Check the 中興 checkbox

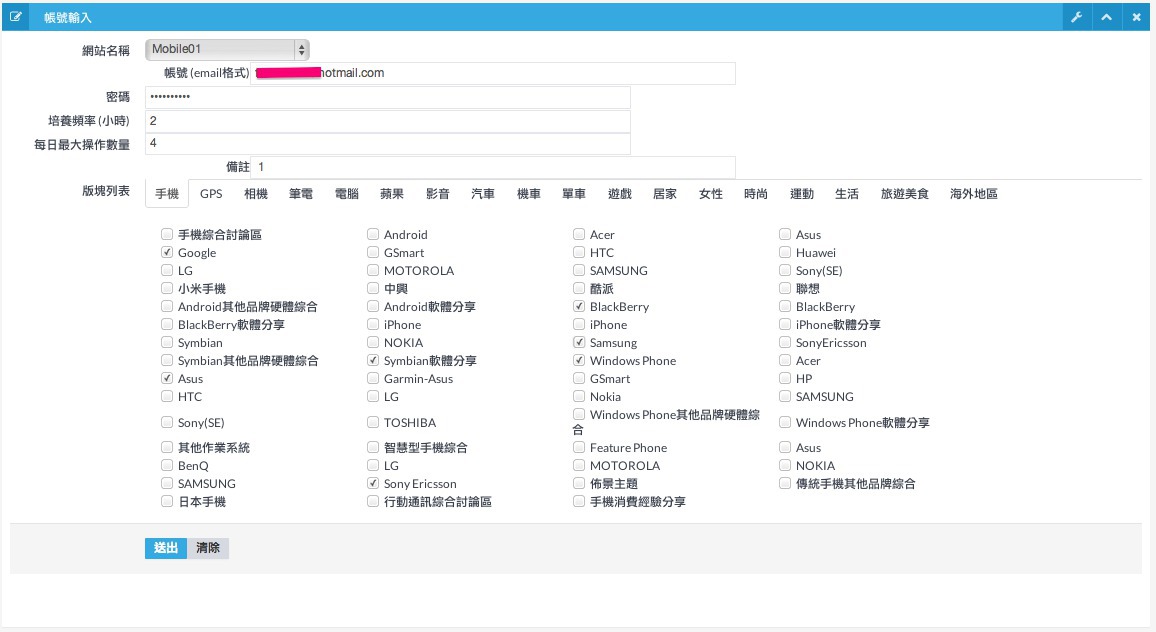(x=373, y=288)
